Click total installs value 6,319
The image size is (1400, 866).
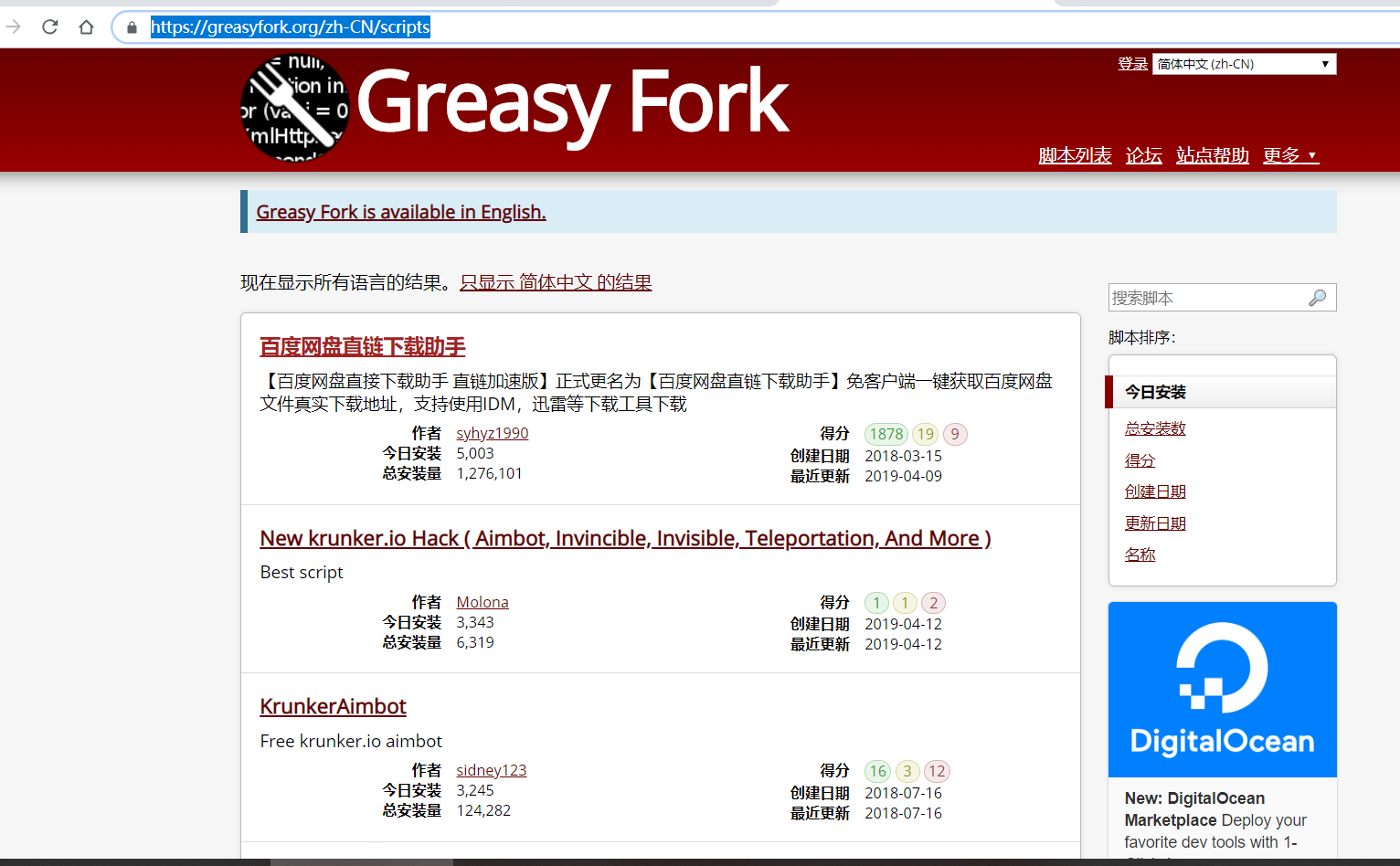[475, 642]
